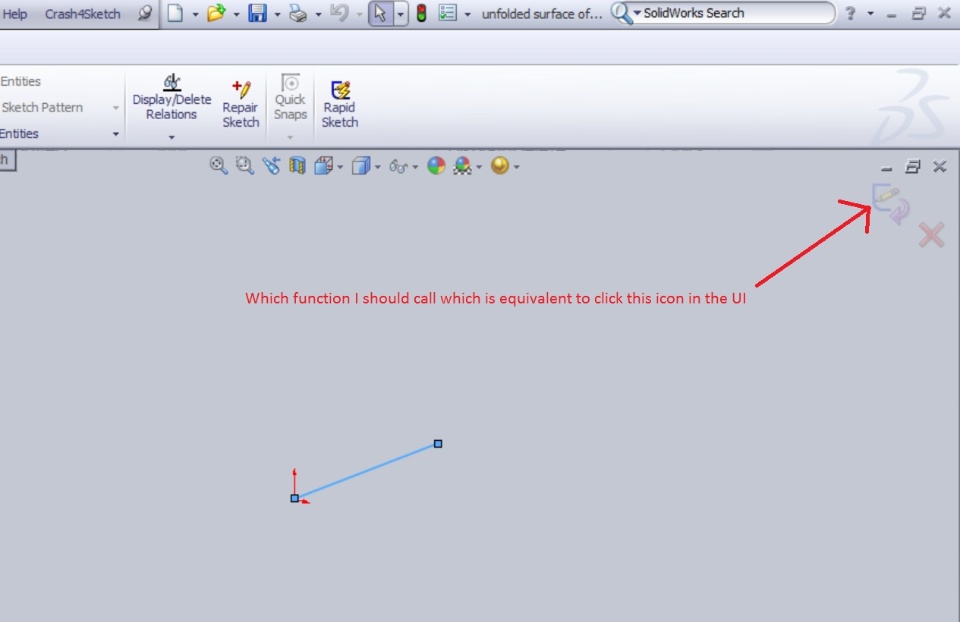The image size is (960, 622).
Task: Expand the Help question mark dropdown arrow
Action: pyautogui.click(x=870, y=13)
